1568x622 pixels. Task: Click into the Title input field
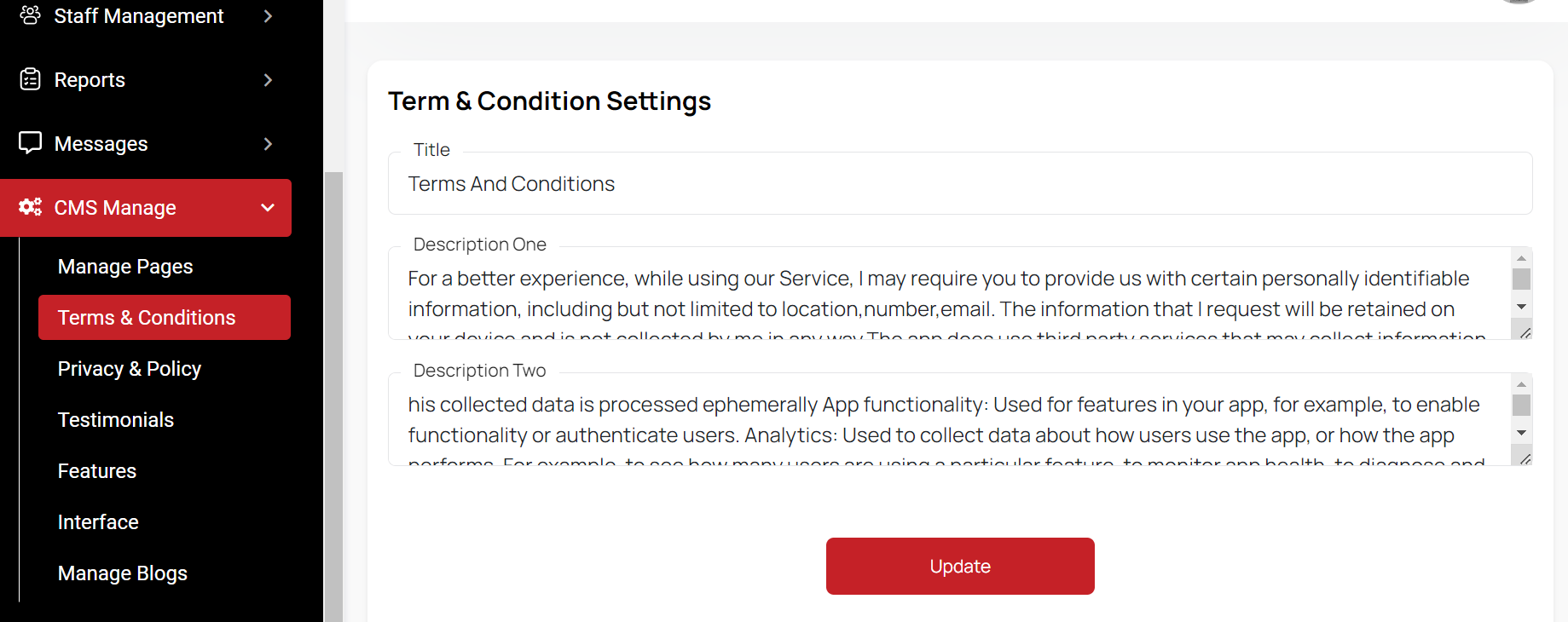959,184
